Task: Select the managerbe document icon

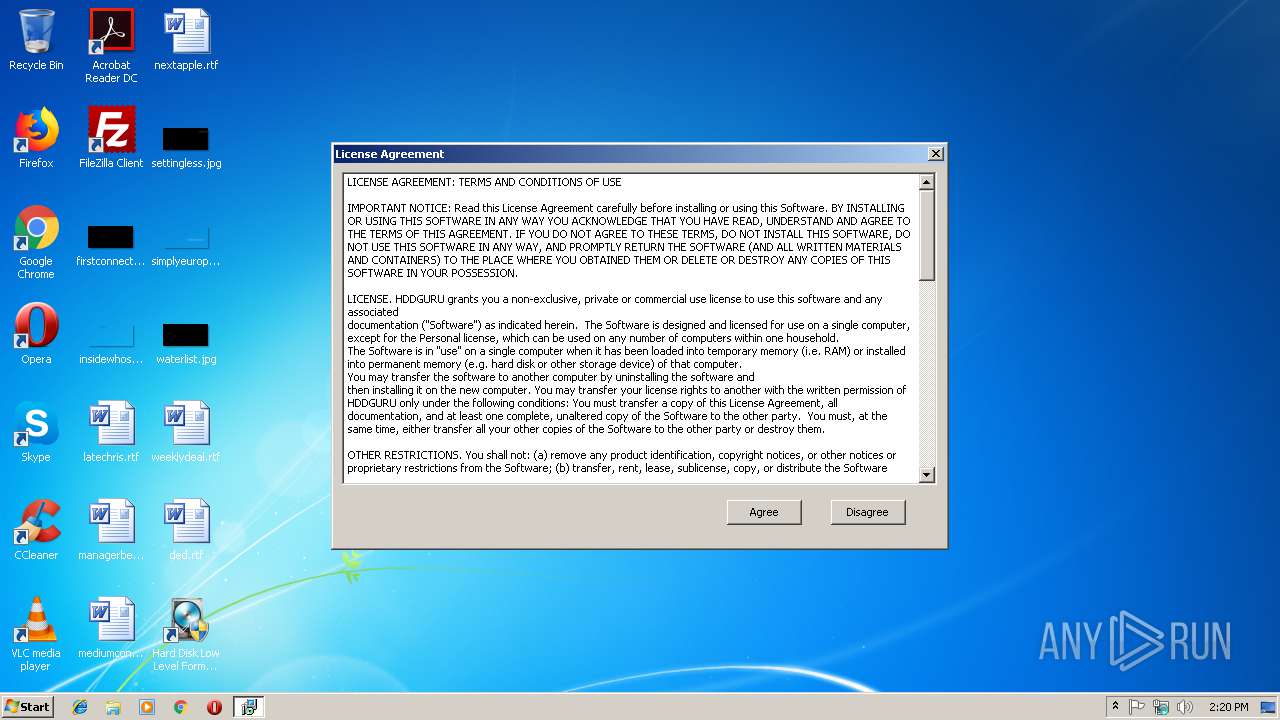Action: 111,530
